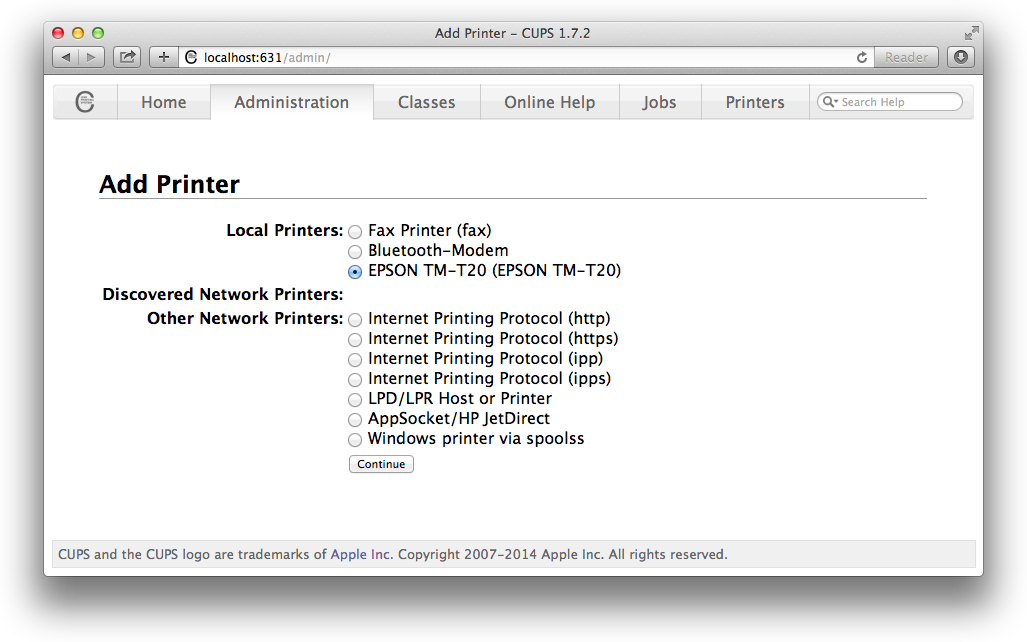Open the Share button in toolbar

click(x=127, y=57)
